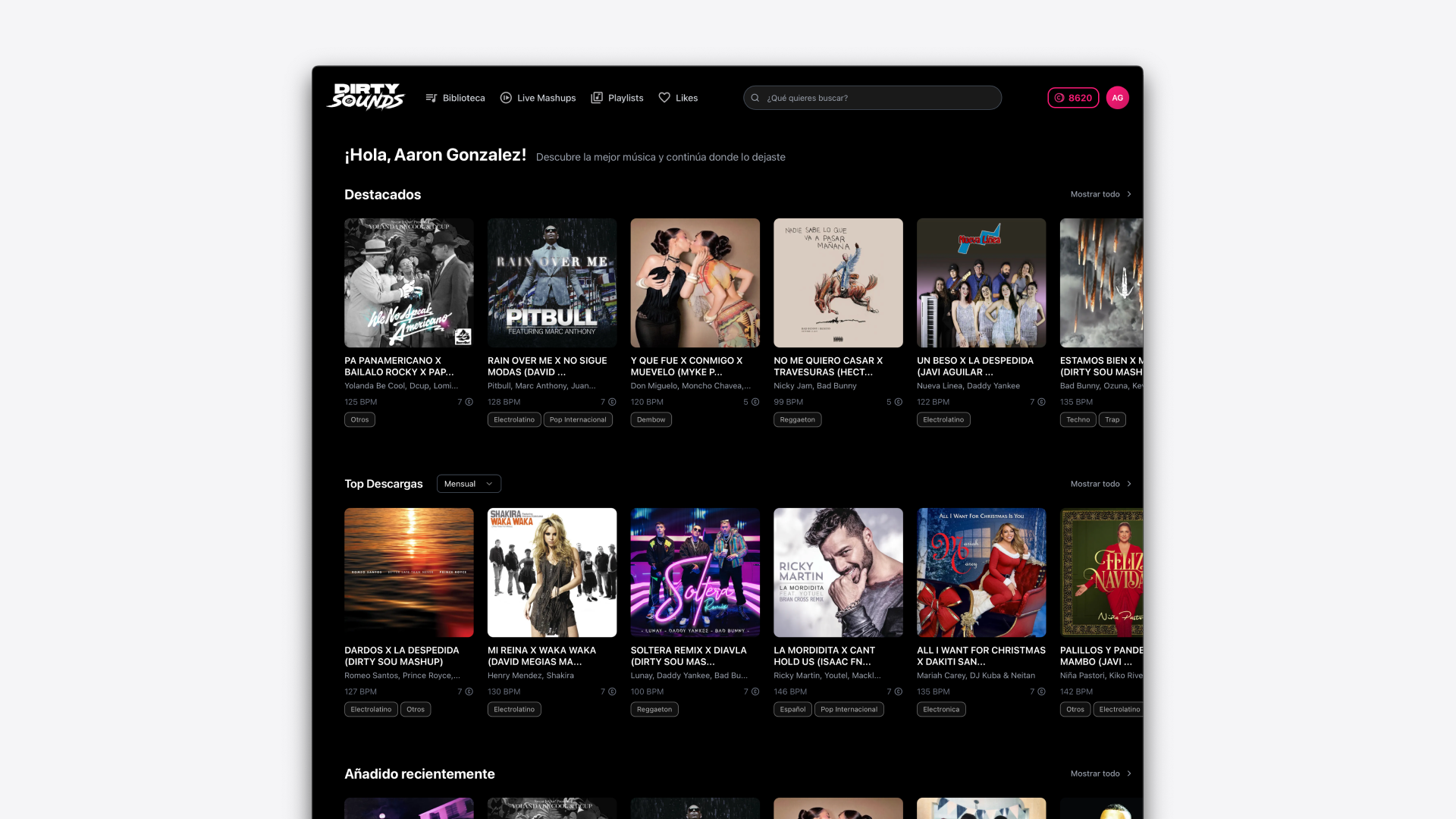Open the Mensual period dropdown
Screen dimensions: 1456x819
[469, 484]
